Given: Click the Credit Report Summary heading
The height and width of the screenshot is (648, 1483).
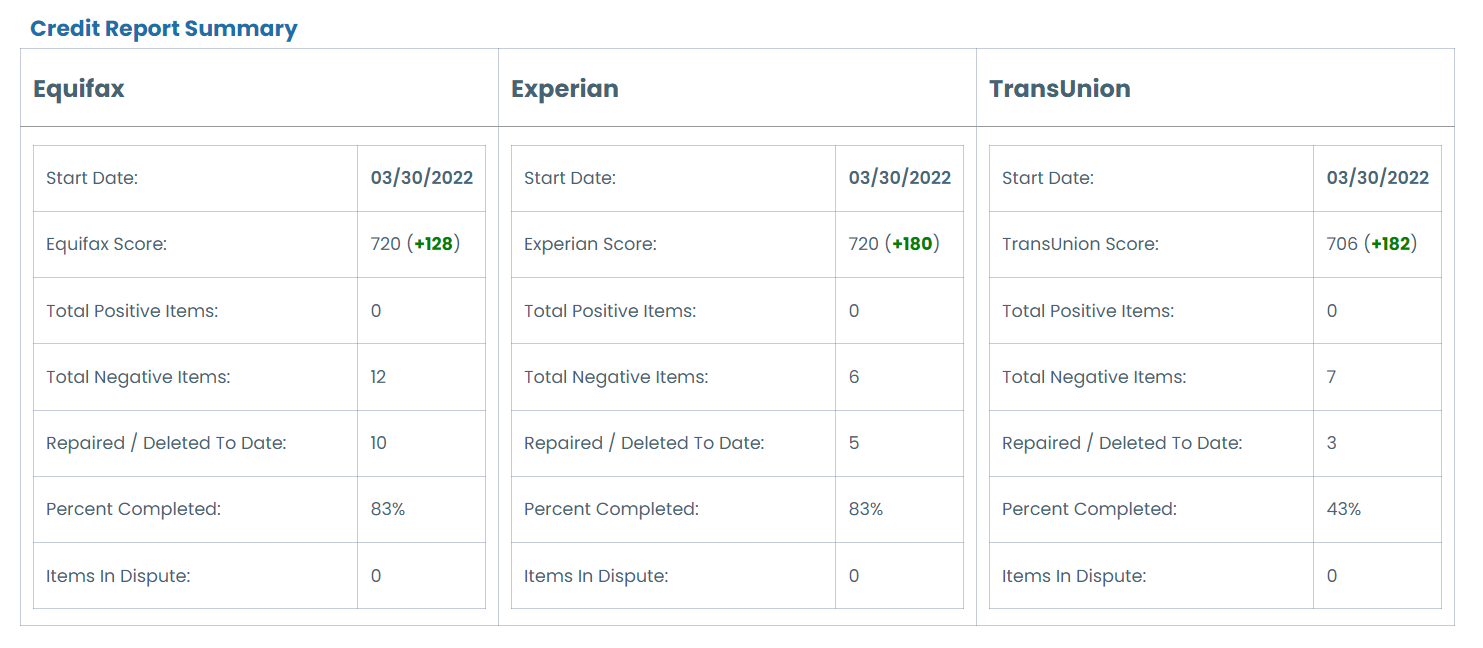Looking at the screenshot, I should click(x=164, y=28).
